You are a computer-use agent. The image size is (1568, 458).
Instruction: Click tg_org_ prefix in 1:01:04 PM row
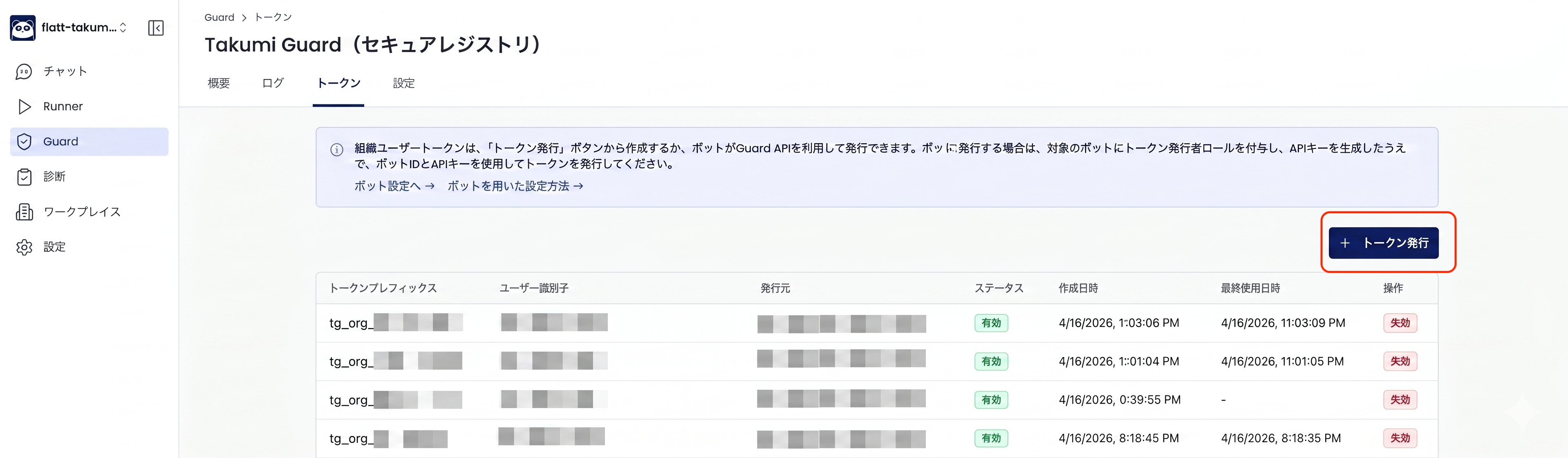tap(351, 361)
